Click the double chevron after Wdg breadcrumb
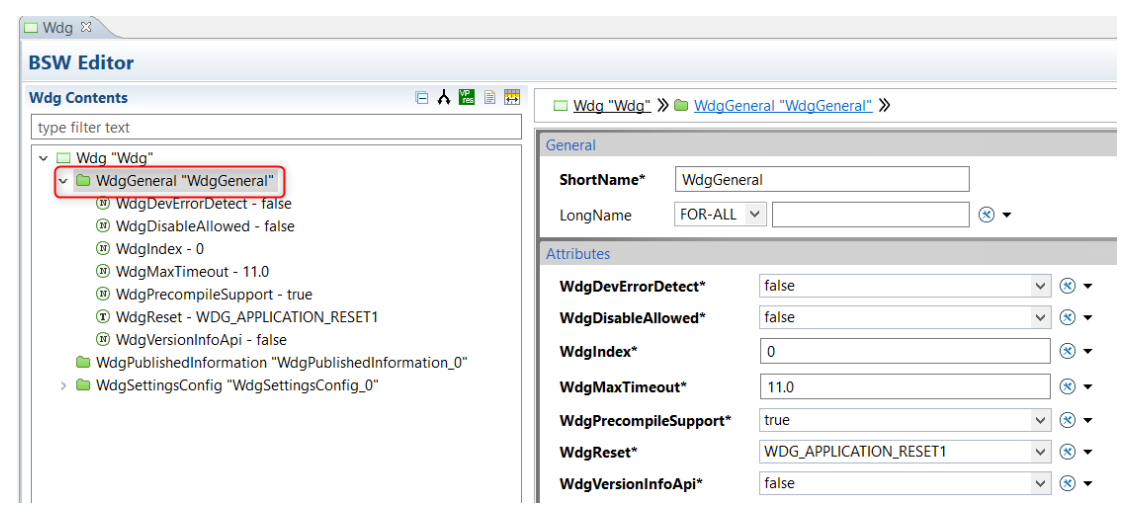This screenshot has height=514, width=1133. pos(663,106)
